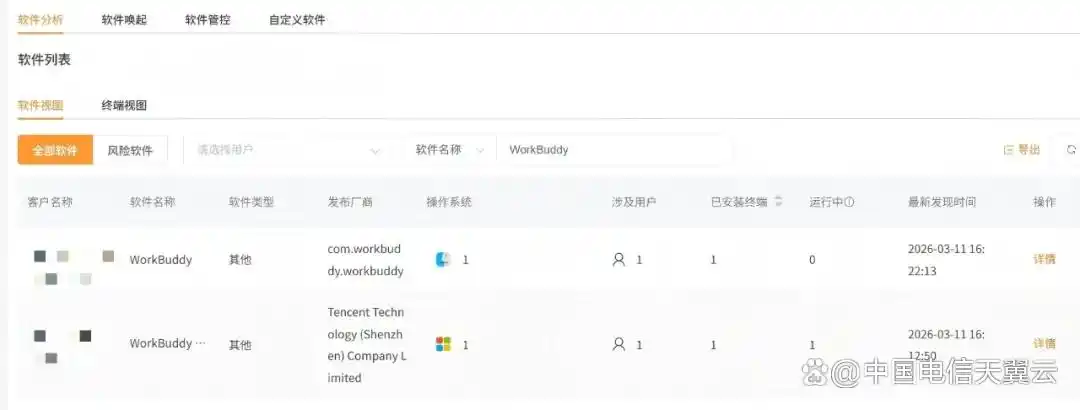Click the 全部软件 filter button
The width and height of the screenshot is (1080, 410).
pyautogui.click(x=55, y=150)
